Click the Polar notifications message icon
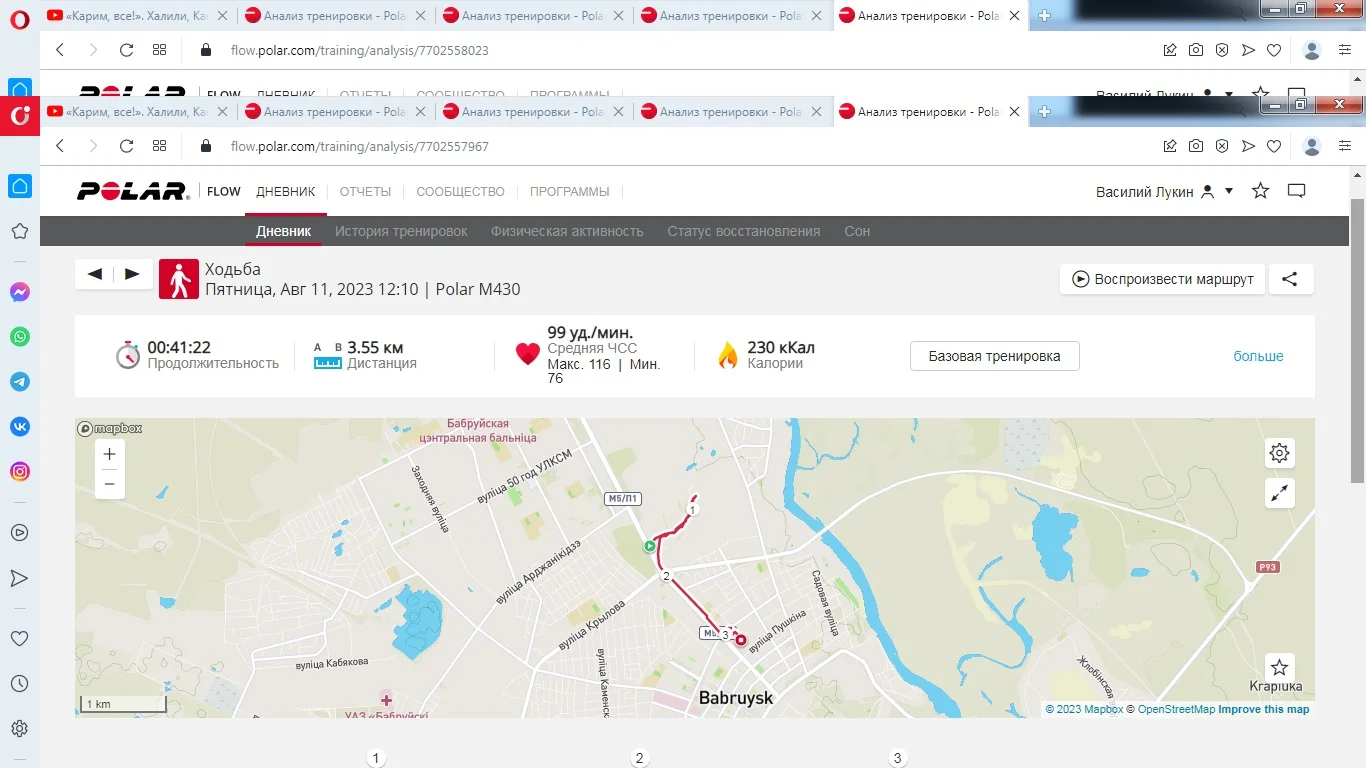Screen dimensions: 1366x768 (x=1297, y=191)
